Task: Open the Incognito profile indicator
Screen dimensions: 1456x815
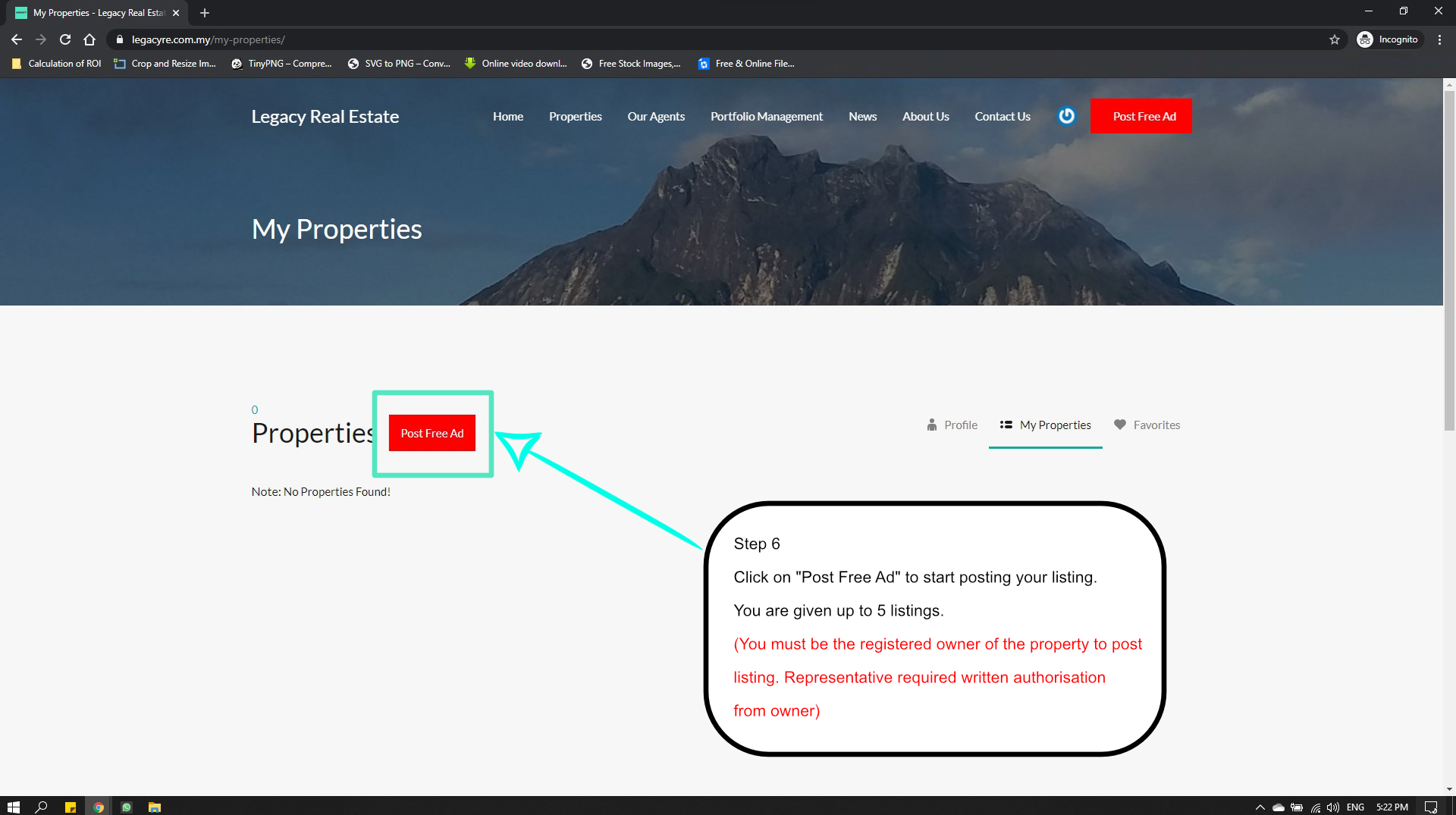Action: click(1388, 39)
